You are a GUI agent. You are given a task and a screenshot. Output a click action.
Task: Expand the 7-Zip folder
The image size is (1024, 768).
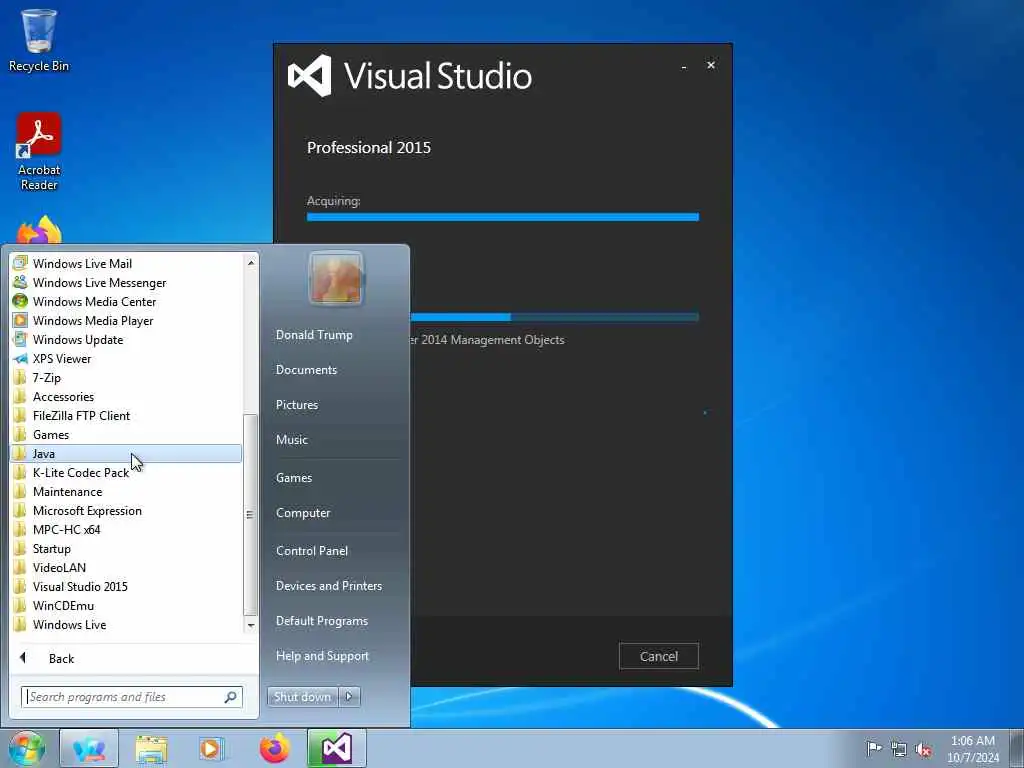click(126, 377)
